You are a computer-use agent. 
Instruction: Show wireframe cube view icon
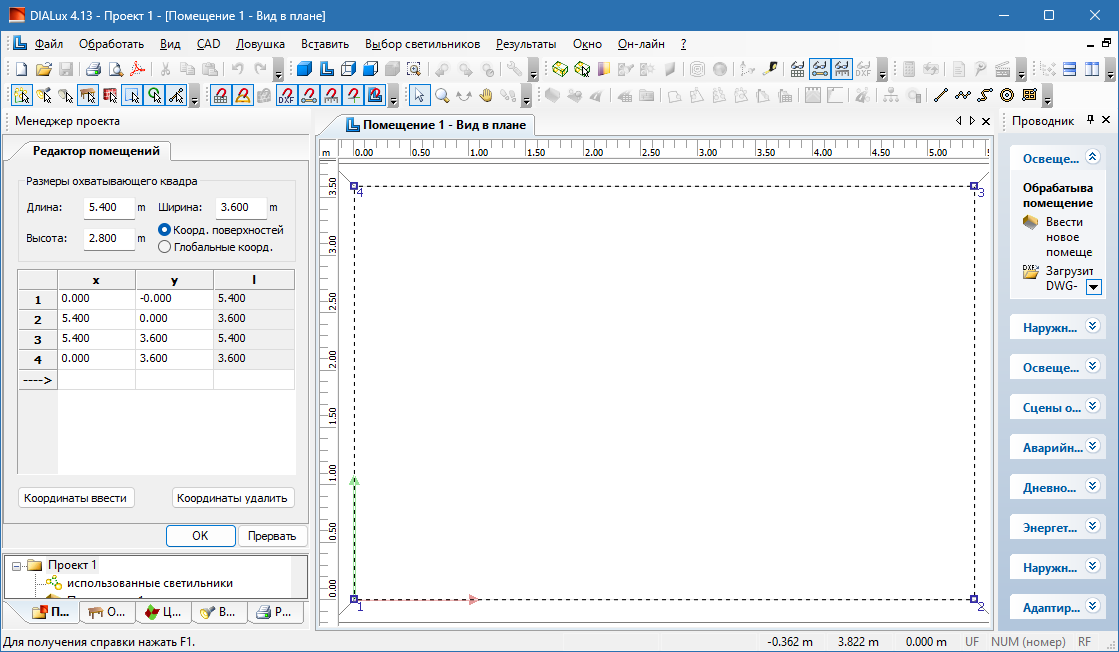(x=348, y=69)
